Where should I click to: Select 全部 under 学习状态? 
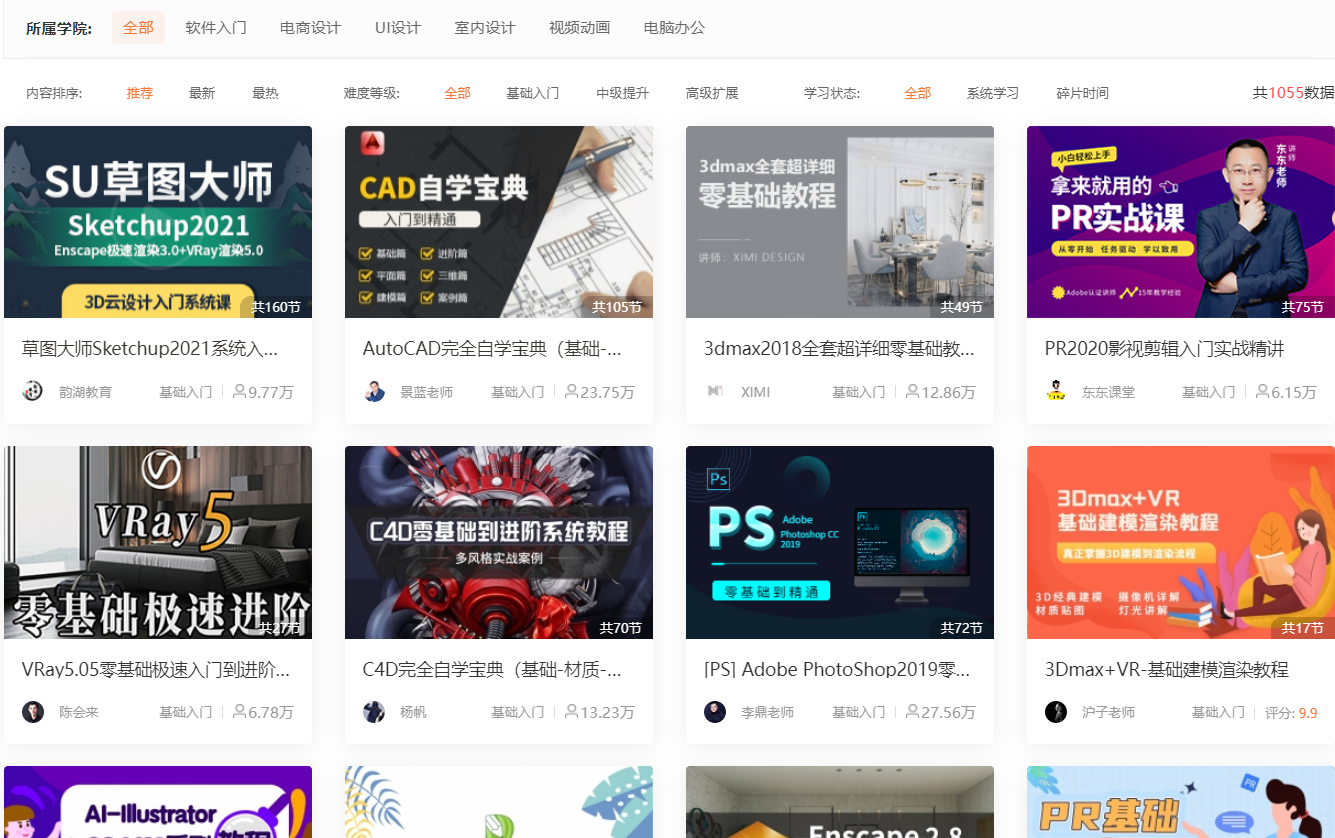coord(917,93)
